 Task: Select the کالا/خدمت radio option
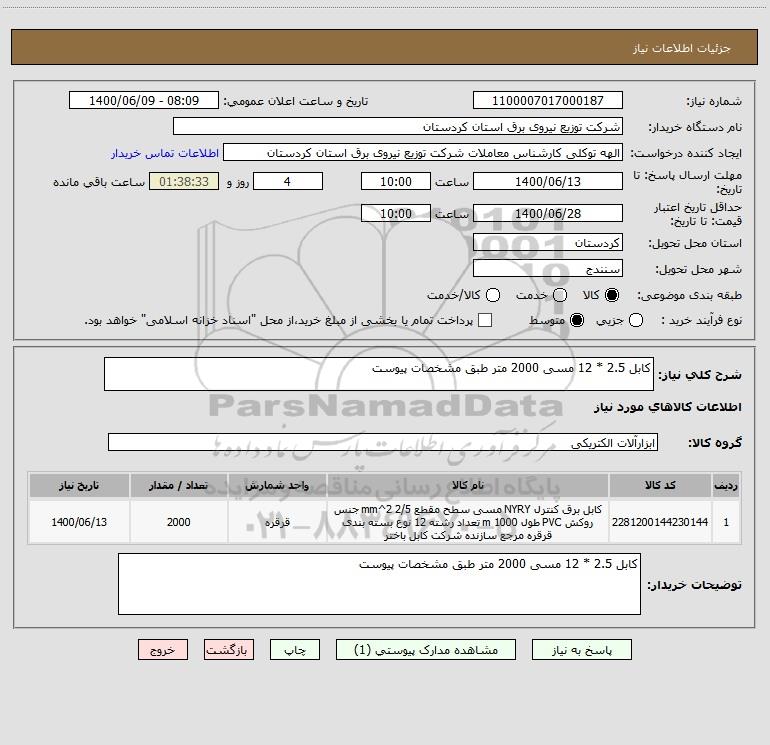tap(493, 295)
